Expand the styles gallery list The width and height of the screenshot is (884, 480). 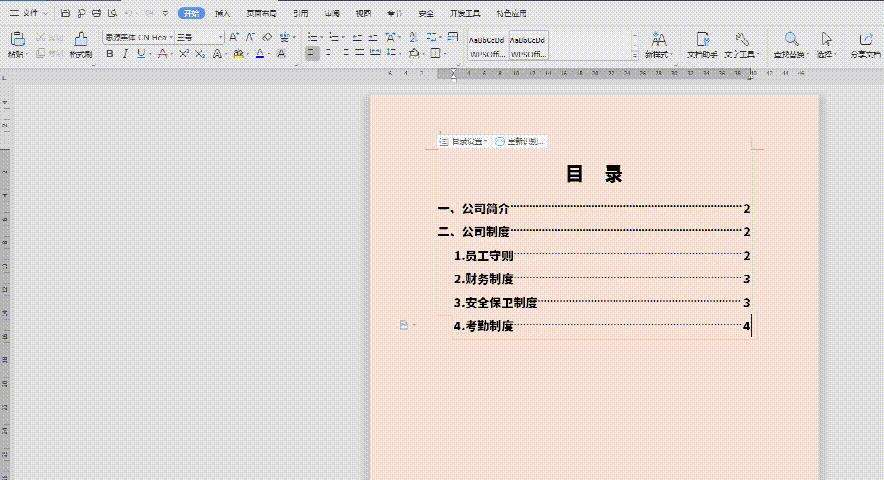click(634, 55)
